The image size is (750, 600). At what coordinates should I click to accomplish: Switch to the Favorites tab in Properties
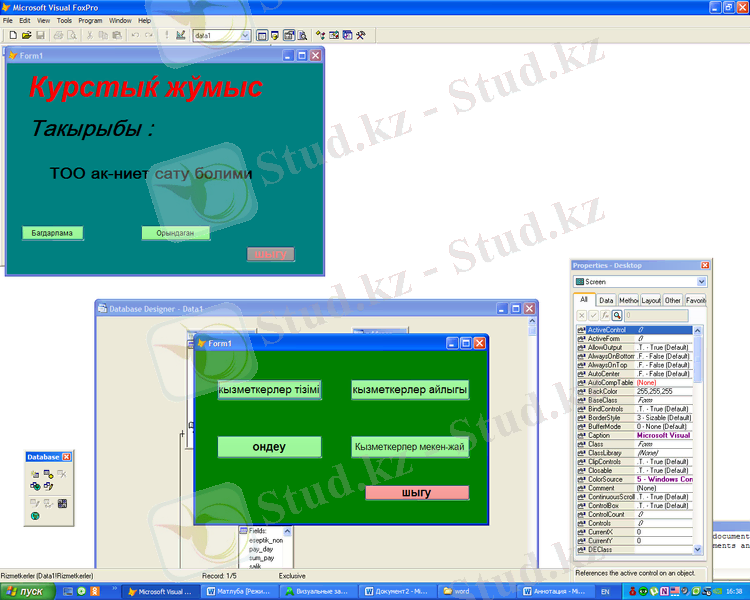click(695, 300)
